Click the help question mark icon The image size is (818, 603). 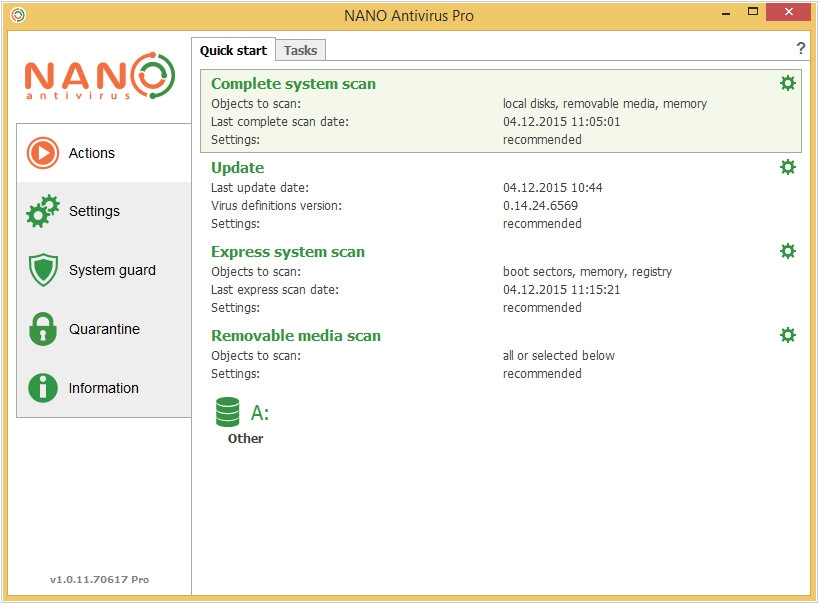[801, 49]
